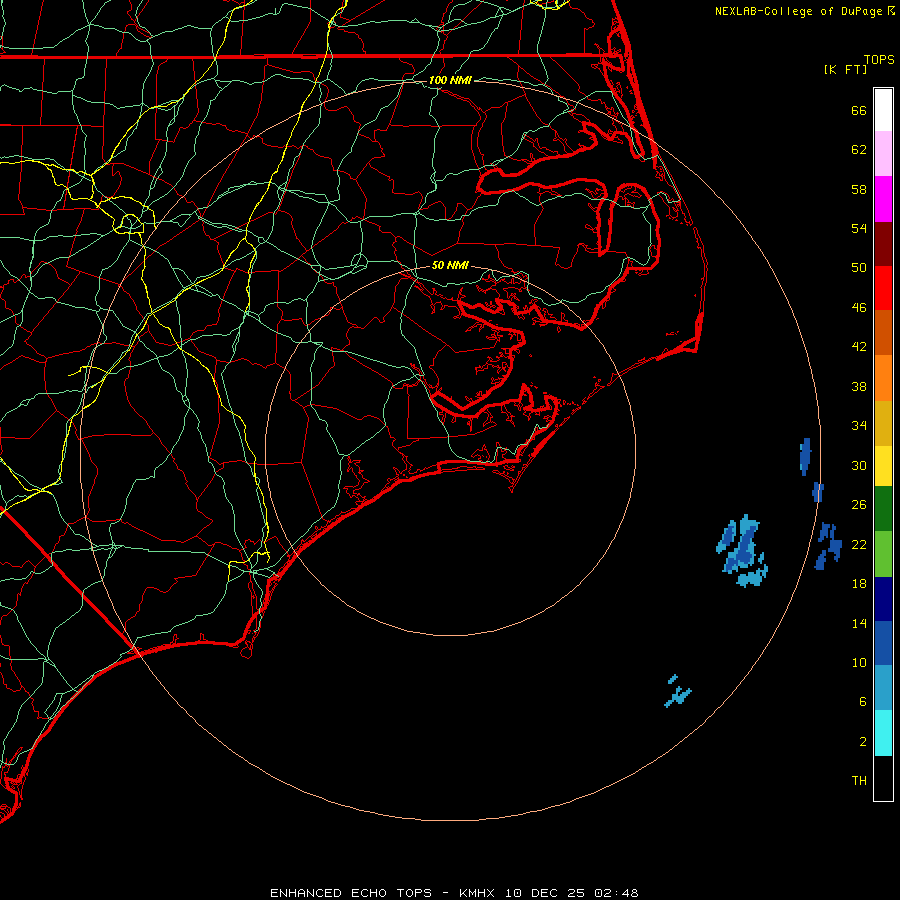
Task: Click the white swatch at the legend top
Action: point(883,110)
